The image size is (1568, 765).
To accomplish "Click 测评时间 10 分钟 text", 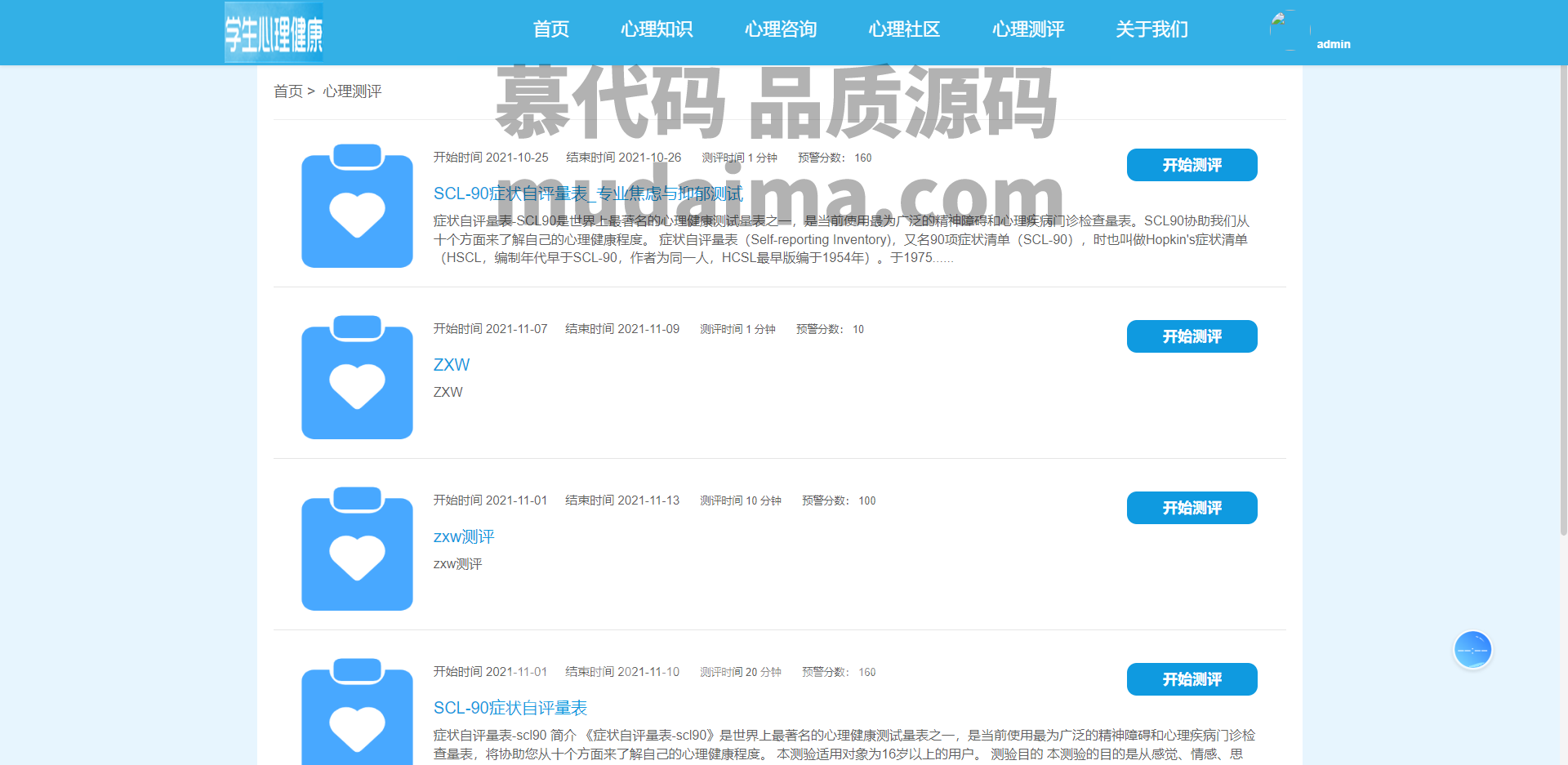I will 741,500.
